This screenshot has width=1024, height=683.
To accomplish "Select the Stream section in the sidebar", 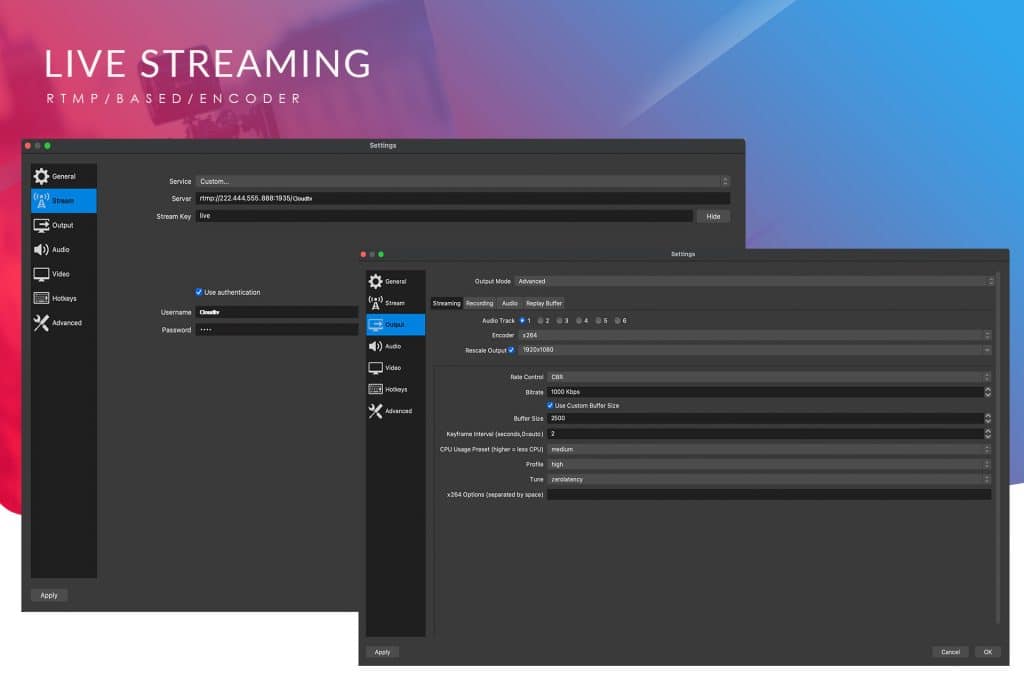I will 396,303.
